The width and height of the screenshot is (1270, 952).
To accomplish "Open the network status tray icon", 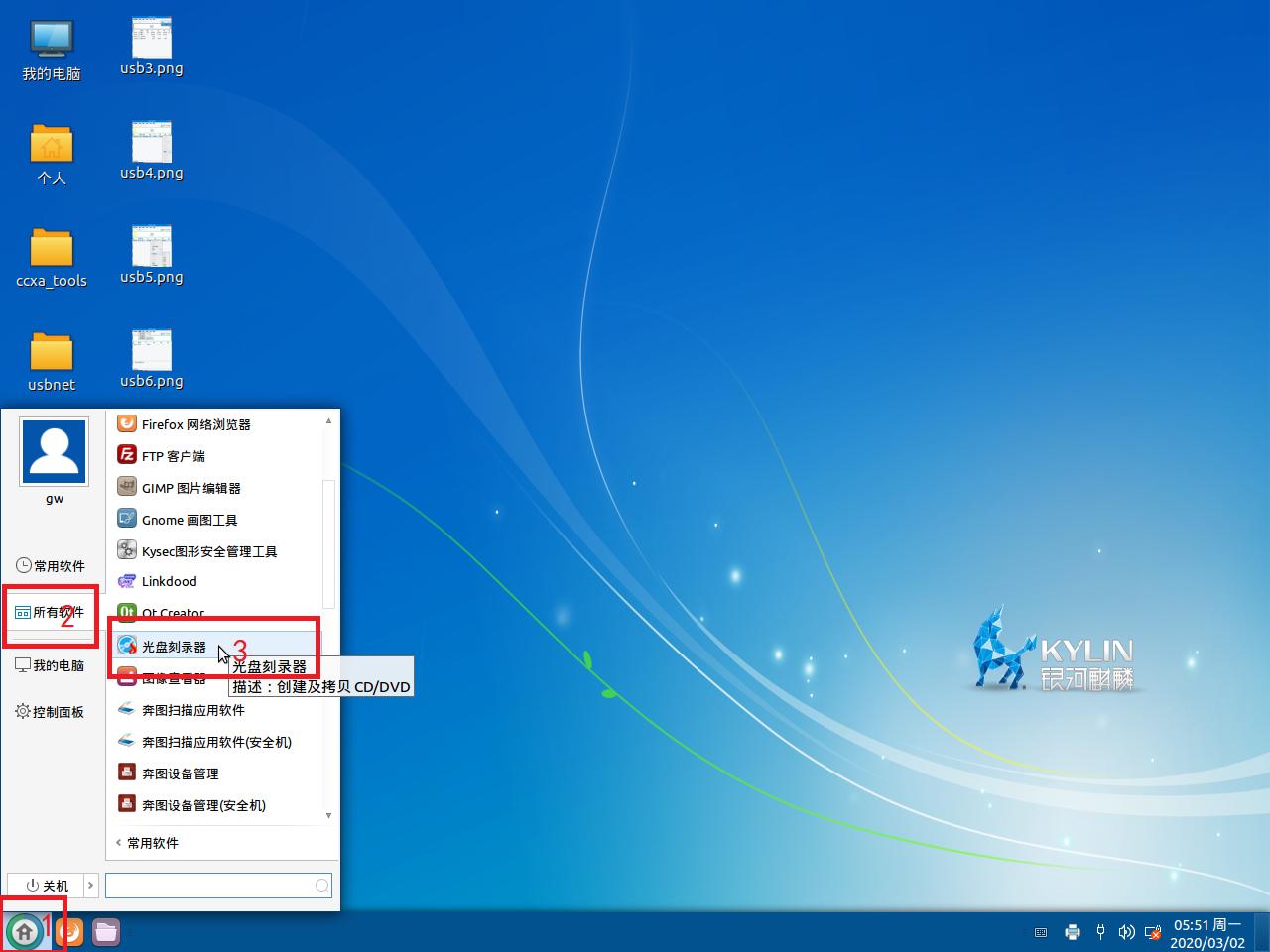I will tap(1153, 932).
